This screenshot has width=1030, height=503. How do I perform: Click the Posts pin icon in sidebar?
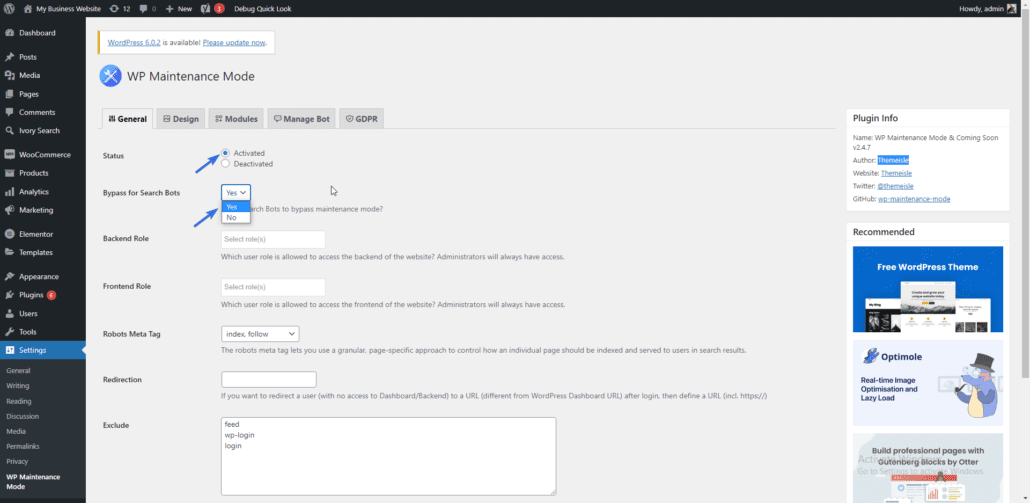click(10, 57)
